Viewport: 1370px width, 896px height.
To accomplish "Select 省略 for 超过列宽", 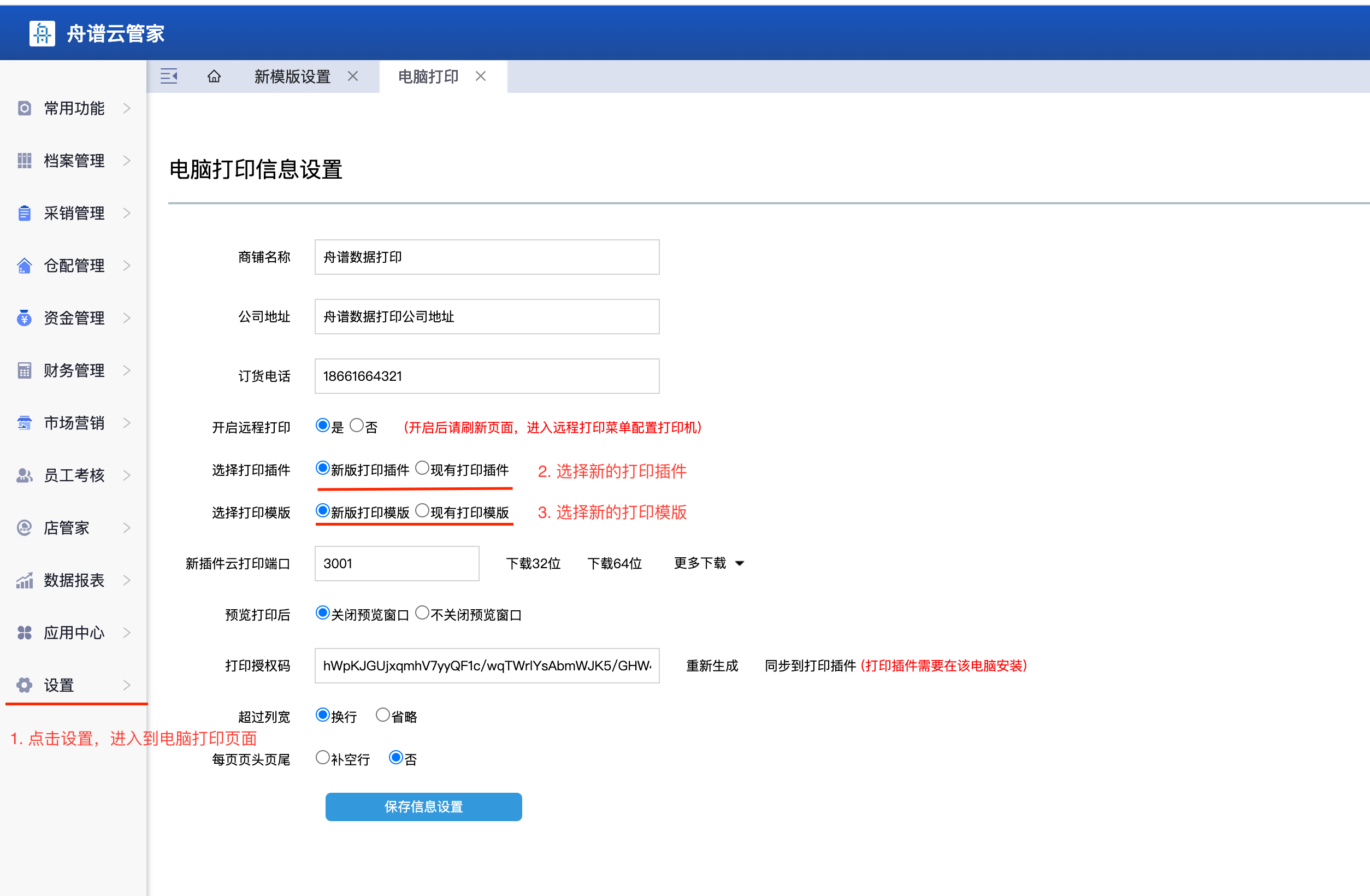I will tap(383, 715).
